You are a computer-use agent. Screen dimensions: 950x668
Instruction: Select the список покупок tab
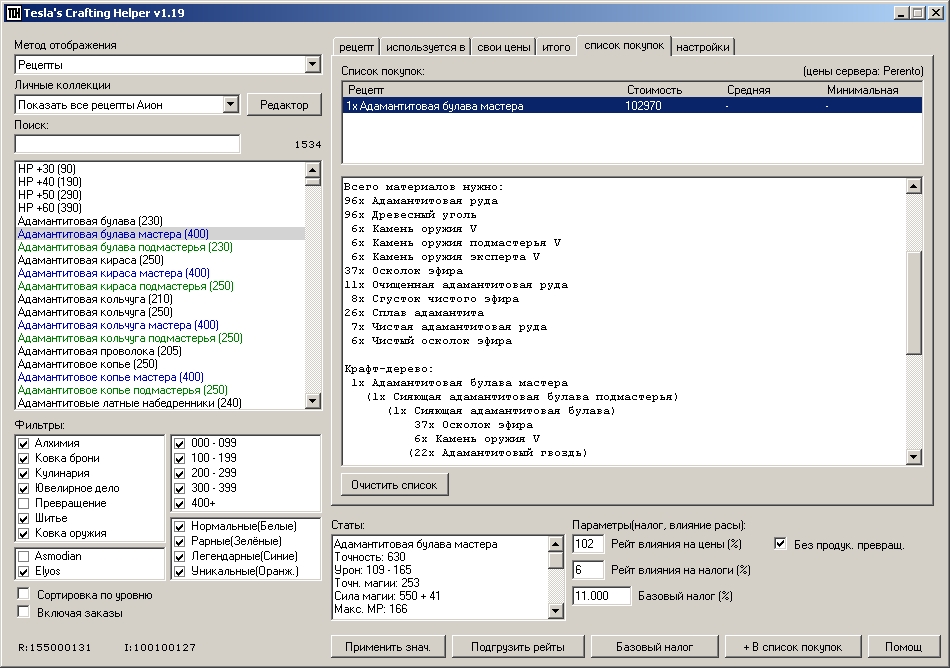[x=624, y=45]
